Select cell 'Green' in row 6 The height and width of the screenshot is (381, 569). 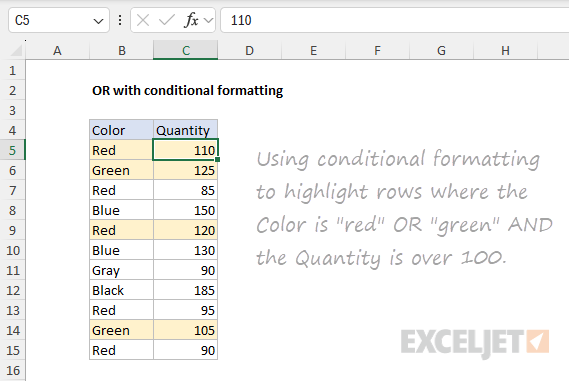click(122, 170)
